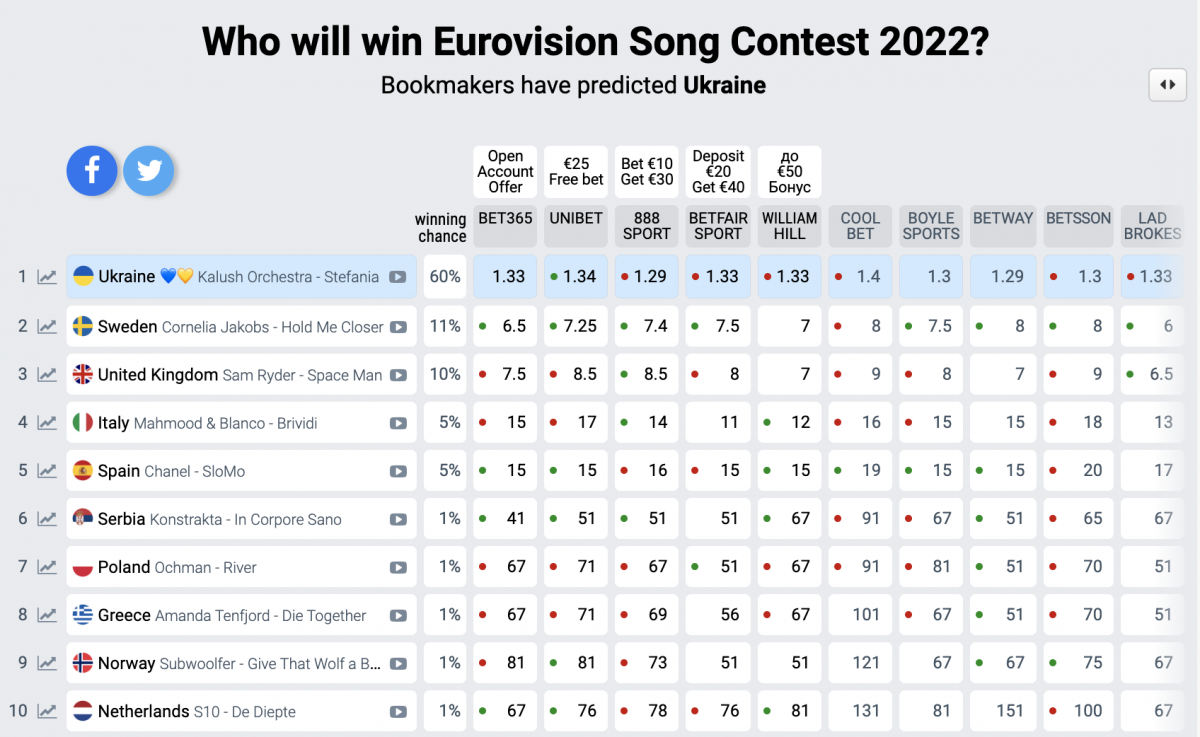The width and height of the screenshot is (1200, 737).
Task: Play Serbia's In Corpore Sano video
Action: click(x=398, y=519)
